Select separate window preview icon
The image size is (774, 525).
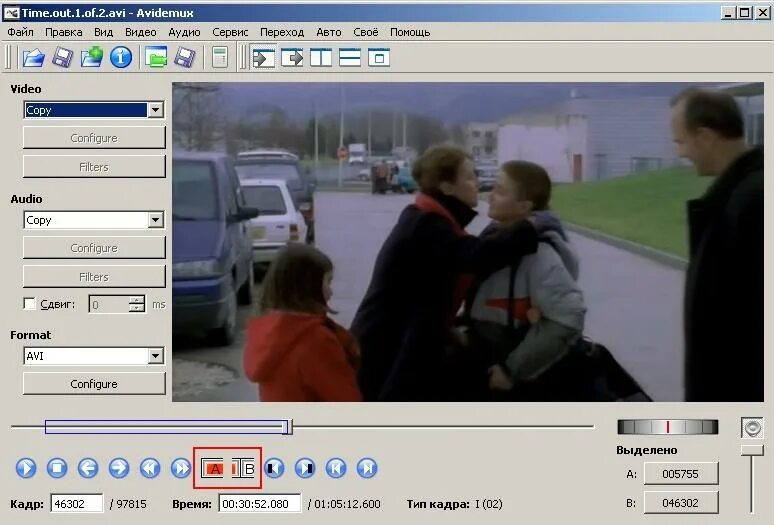click(379, 58)
